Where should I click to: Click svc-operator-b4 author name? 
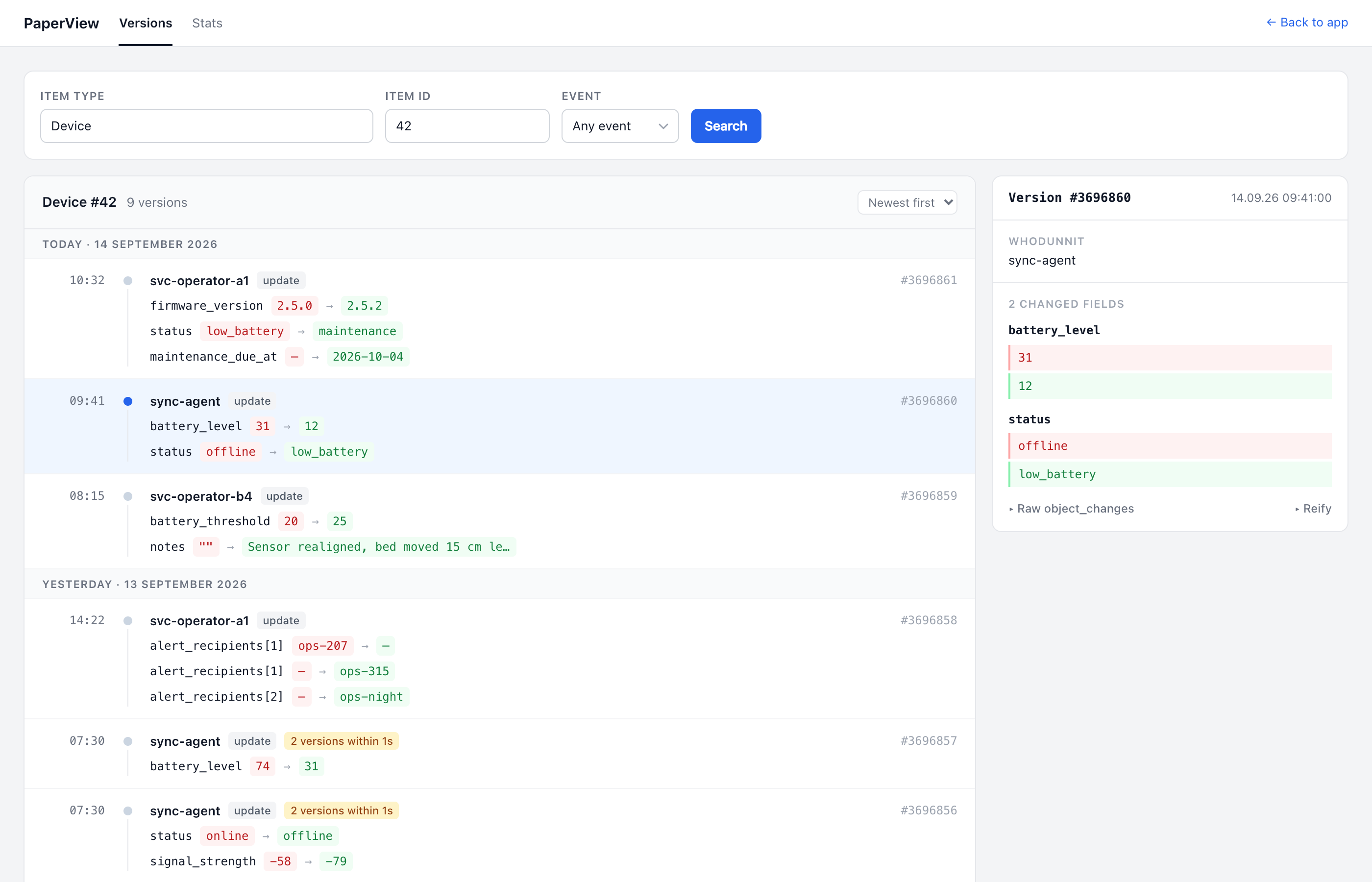pos(201,496)
